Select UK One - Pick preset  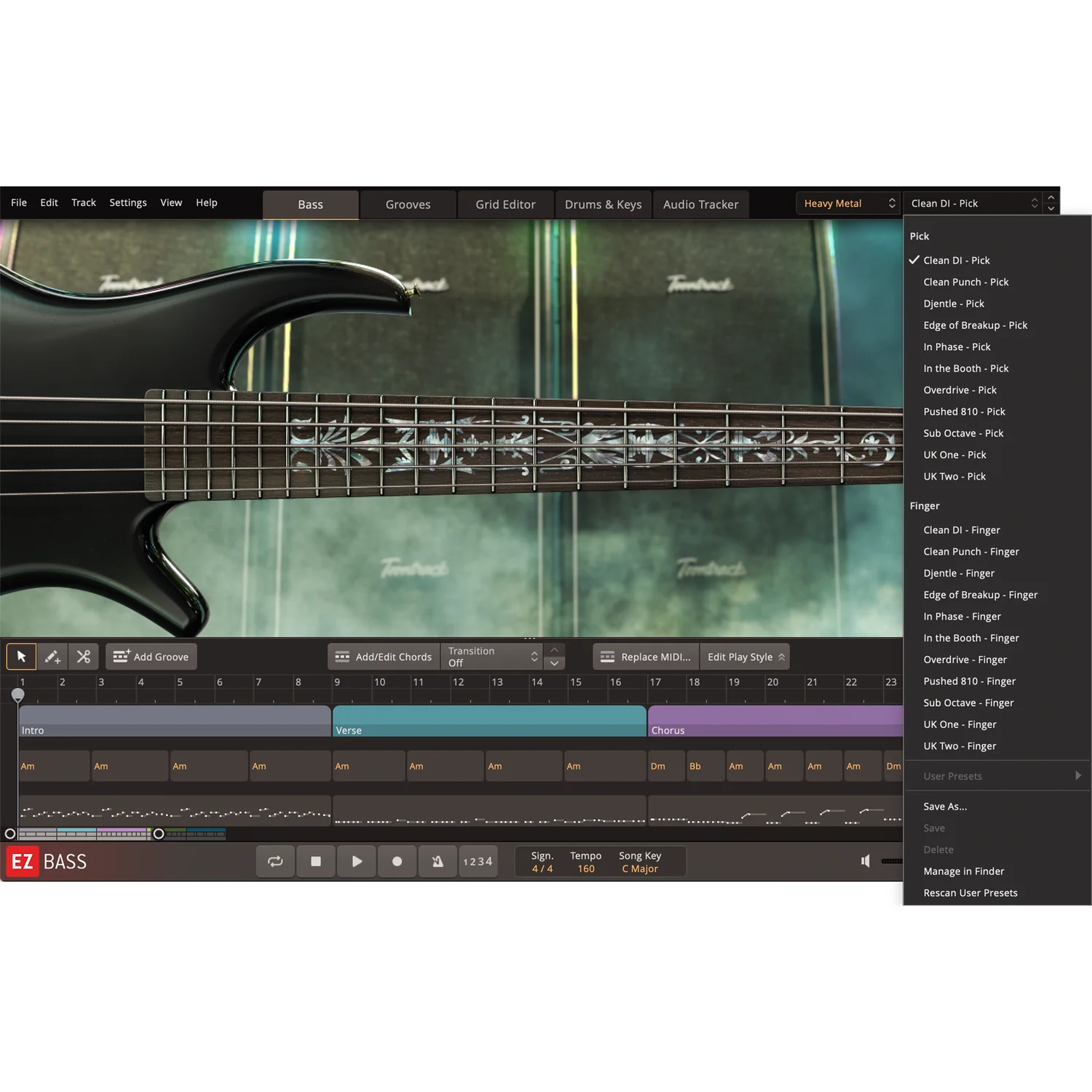pyautogui.click(x=997, y=455)
